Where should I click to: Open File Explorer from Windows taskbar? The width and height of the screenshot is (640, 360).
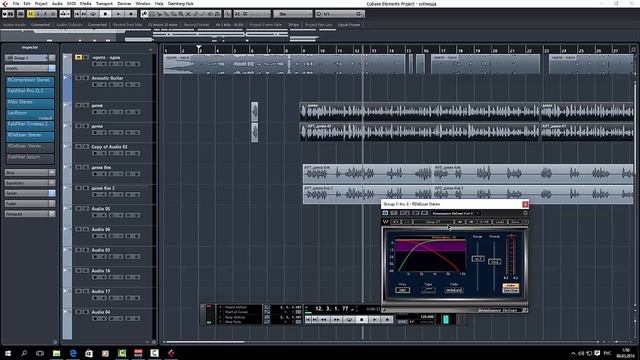click(56, 353)
